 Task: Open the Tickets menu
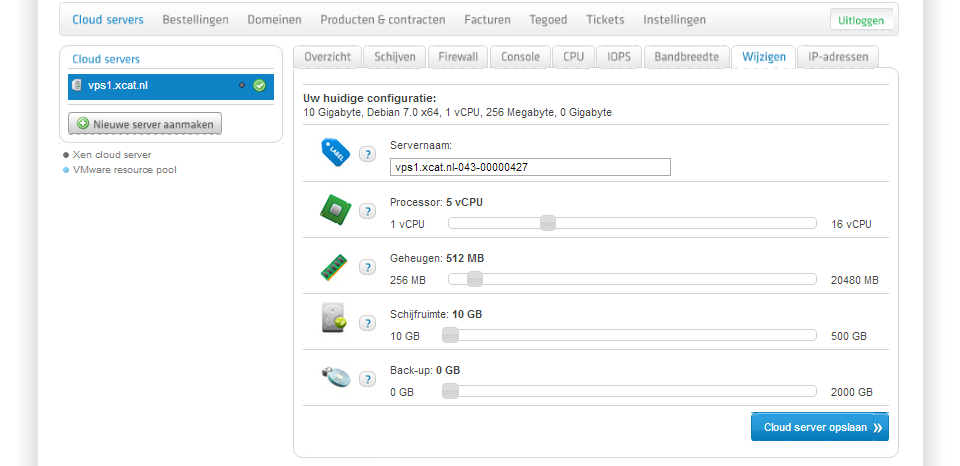click(x=605, y=20)
